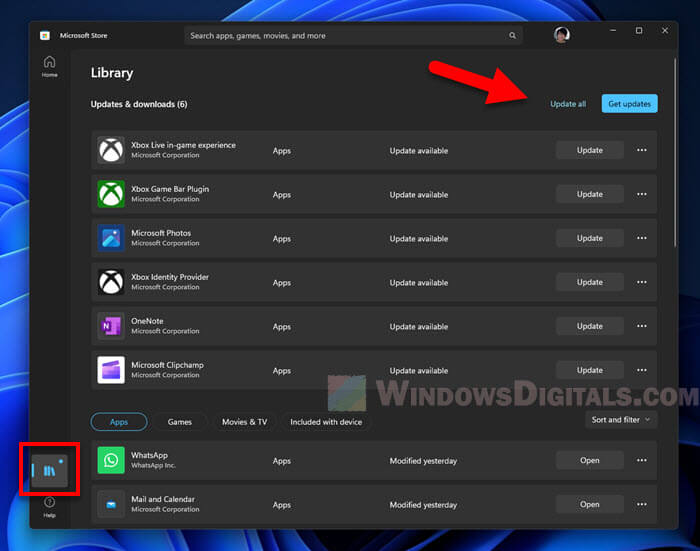Click the Xbox Live in-game experience title
The height and width of the screenshot is (551, 700).
point(183,145)
